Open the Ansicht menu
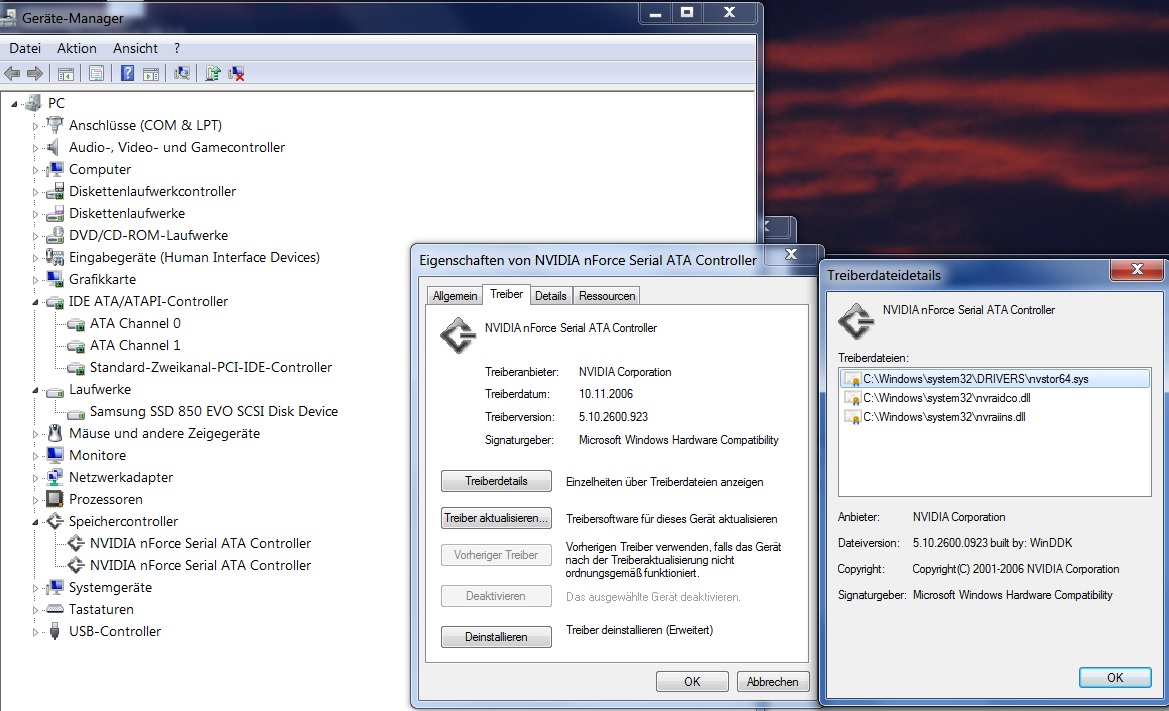The height and width of the screenshot is (711, 1169). point(135,48)
